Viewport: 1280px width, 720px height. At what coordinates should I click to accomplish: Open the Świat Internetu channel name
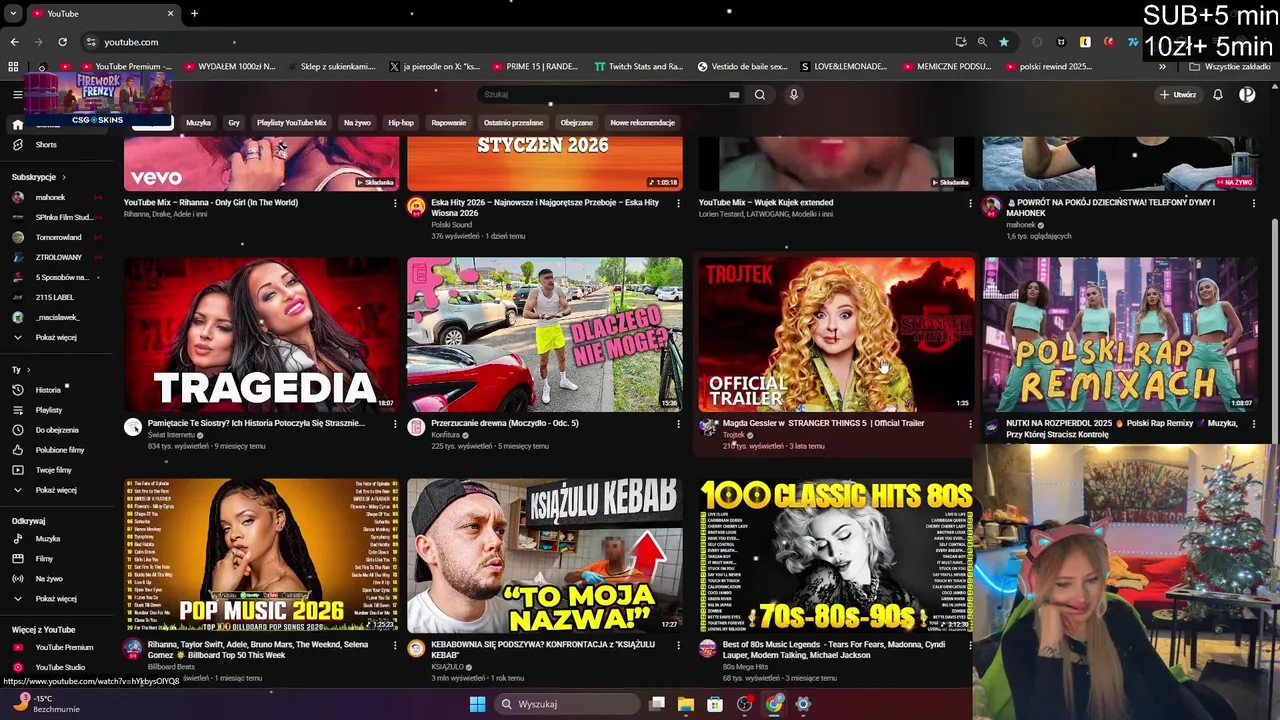coord(171,435)
